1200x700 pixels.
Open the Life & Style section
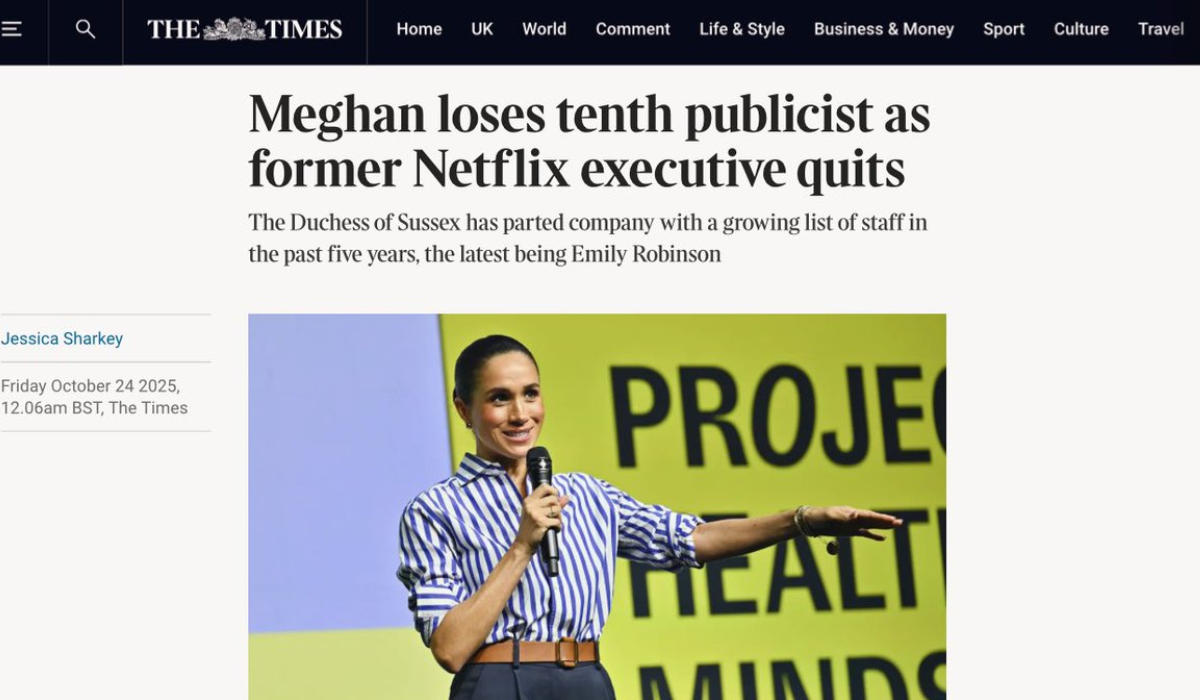point(742,30)
